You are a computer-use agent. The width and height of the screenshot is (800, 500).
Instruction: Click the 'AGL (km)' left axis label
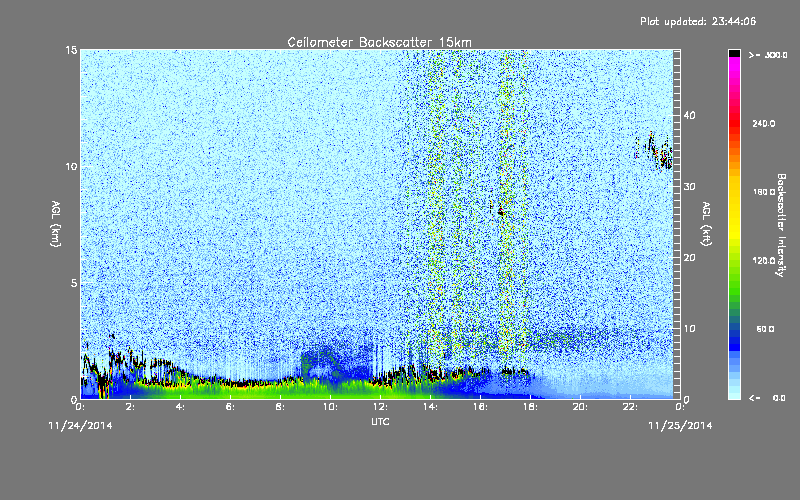click(56, 223)
